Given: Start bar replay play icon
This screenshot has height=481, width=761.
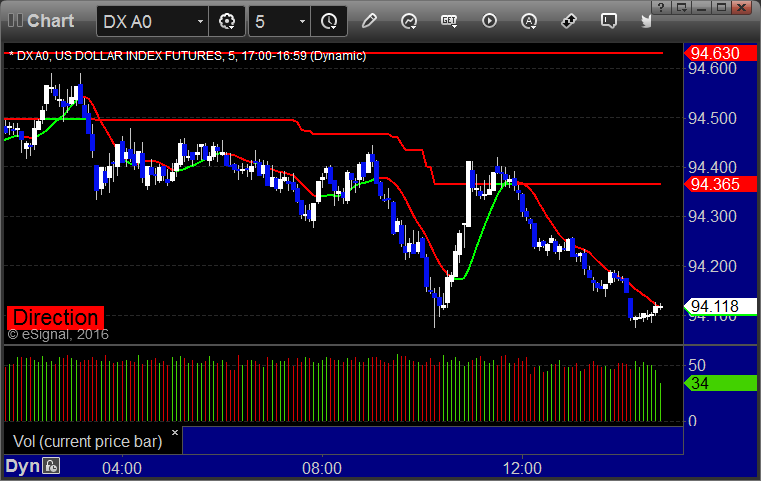Looking at the screenshot, I should click(x=489, y=21).
